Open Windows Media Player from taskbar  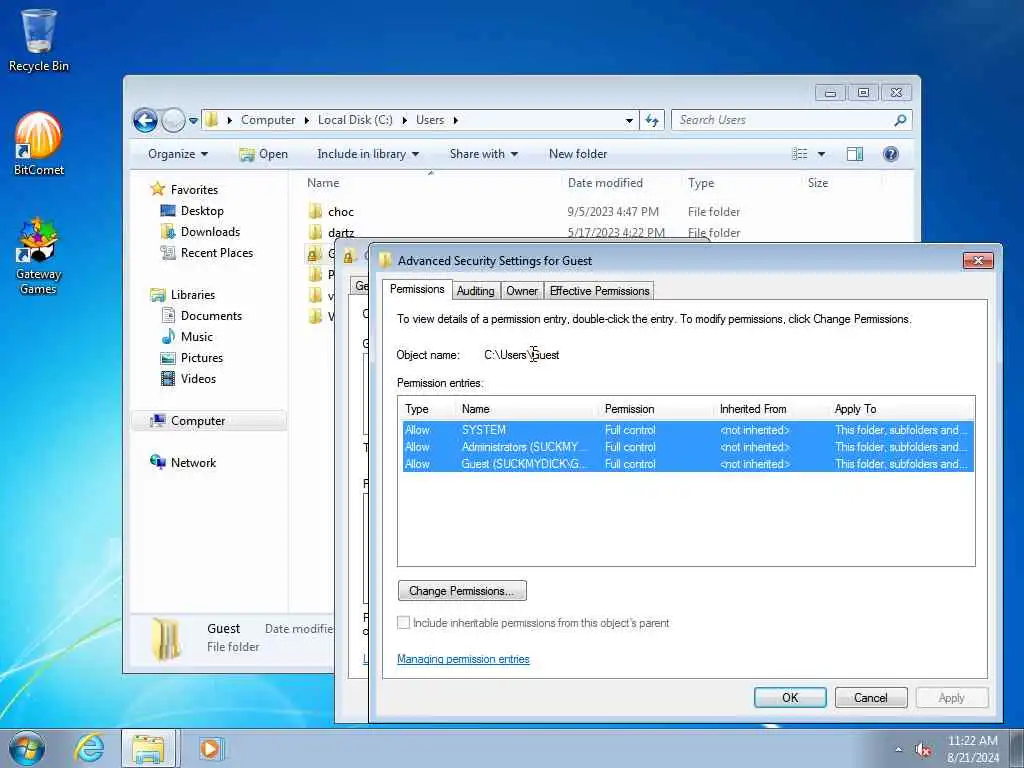[x=210, y=748]
